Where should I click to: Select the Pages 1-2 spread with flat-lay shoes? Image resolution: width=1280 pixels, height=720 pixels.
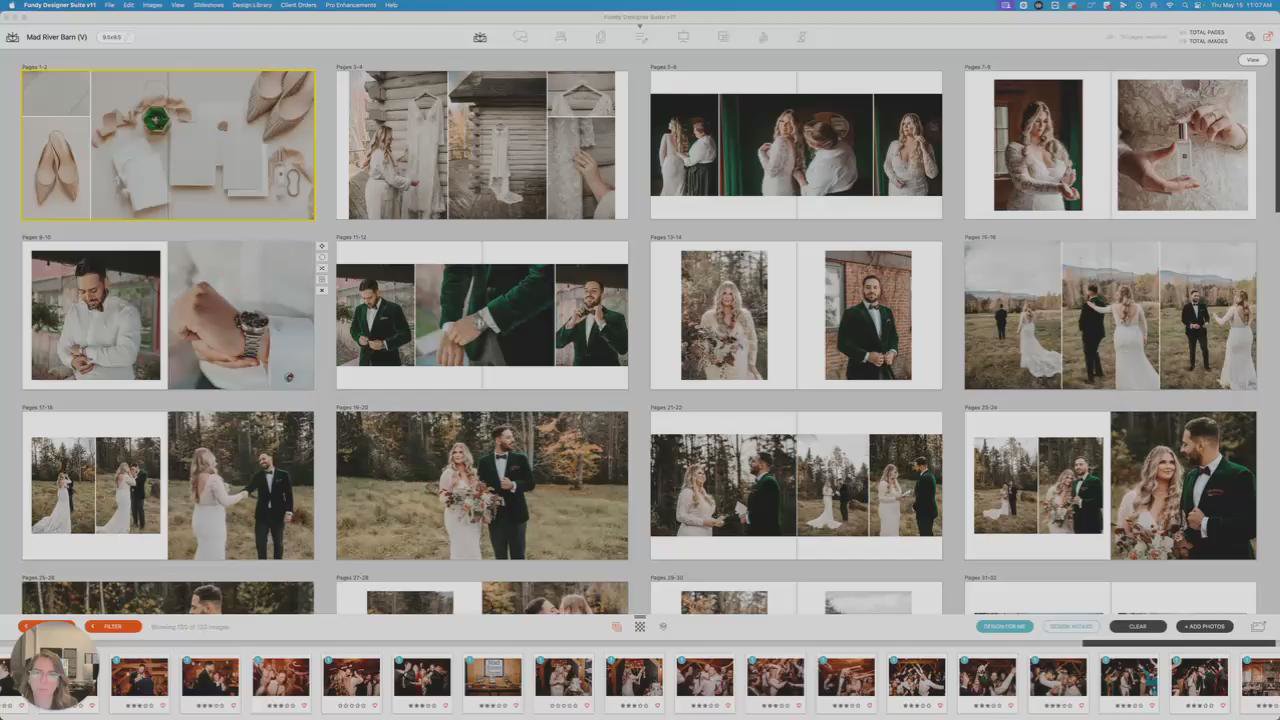(x=168, y=145)
